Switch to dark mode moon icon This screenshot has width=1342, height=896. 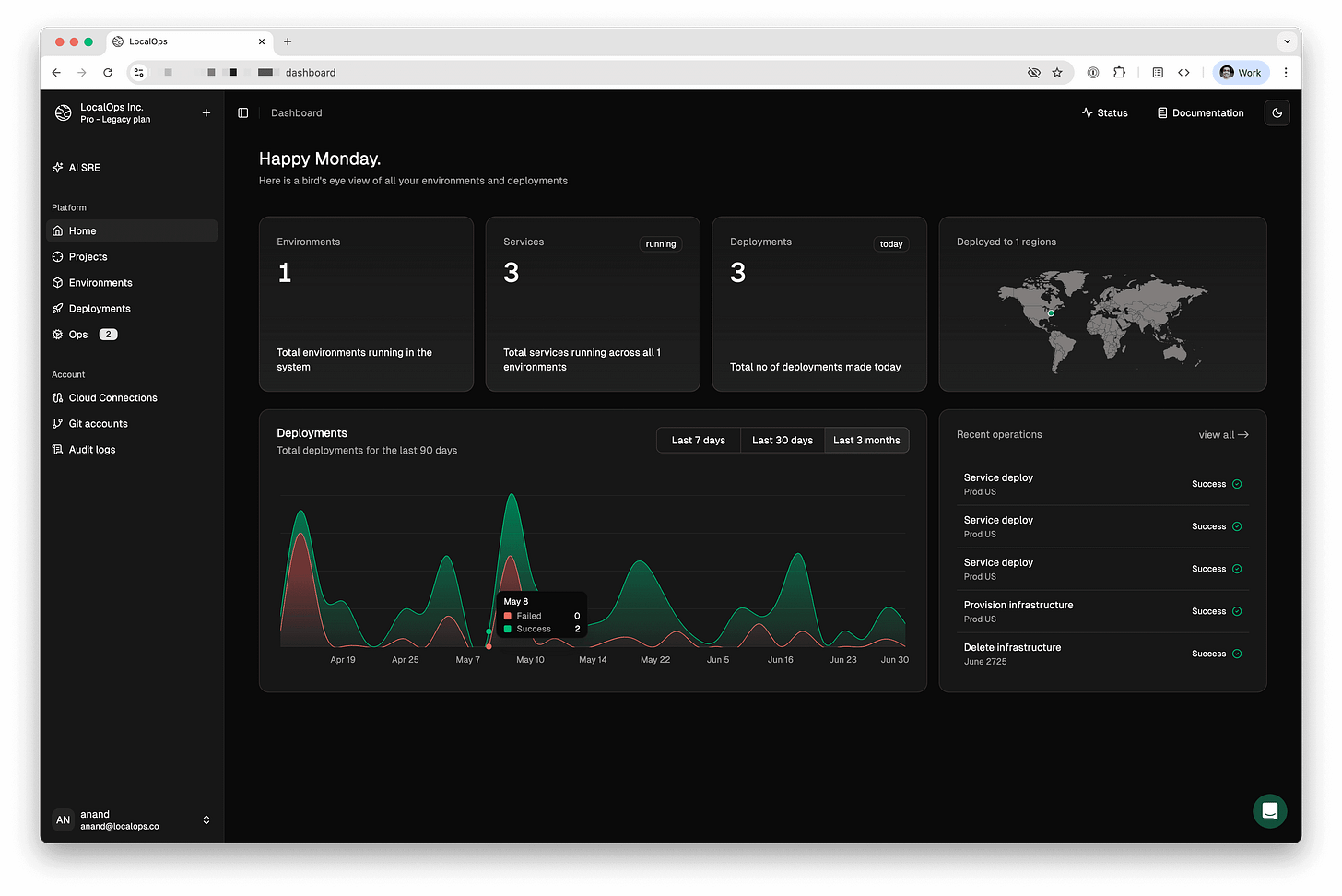[x=1277, y=113]
